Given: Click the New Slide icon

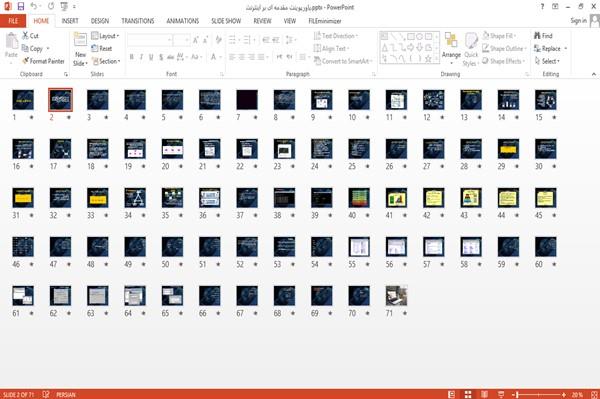Looking at the screenshot, I should click(x=80, y=39).
